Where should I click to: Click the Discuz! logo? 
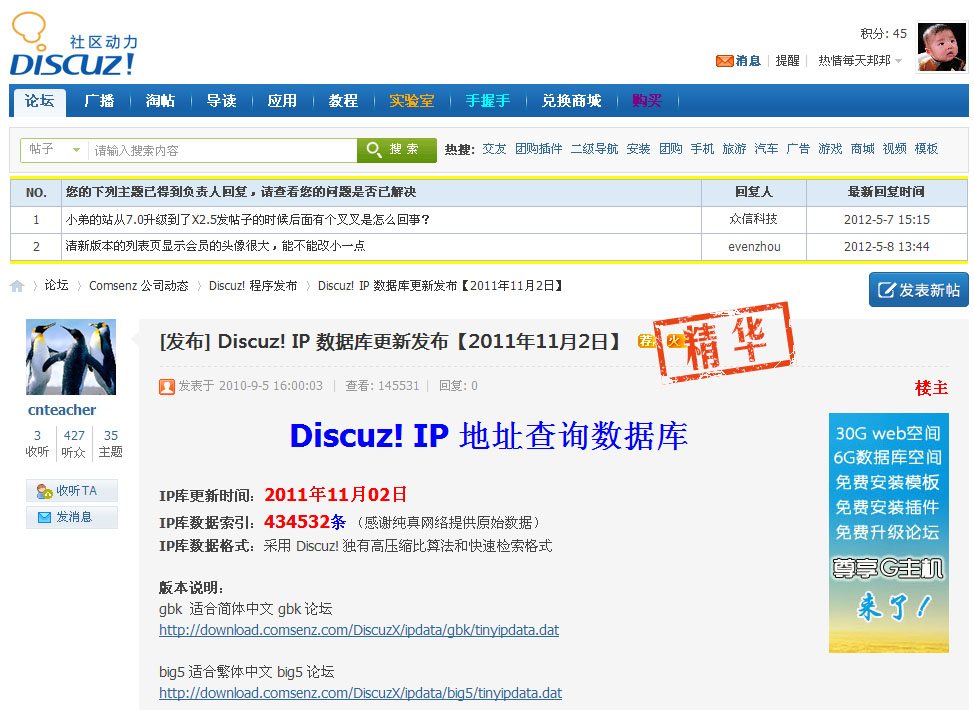[x=74, y=44]
